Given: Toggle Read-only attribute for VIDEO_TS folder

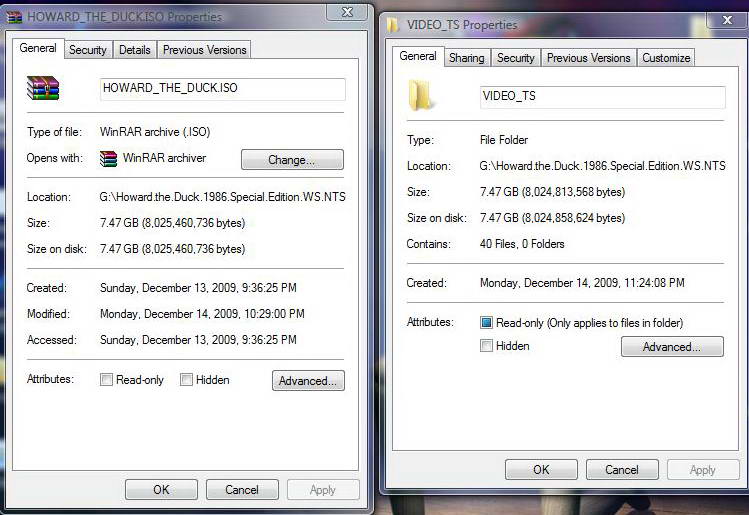Looking at the screenshot, I should click(x=486, y=322).
